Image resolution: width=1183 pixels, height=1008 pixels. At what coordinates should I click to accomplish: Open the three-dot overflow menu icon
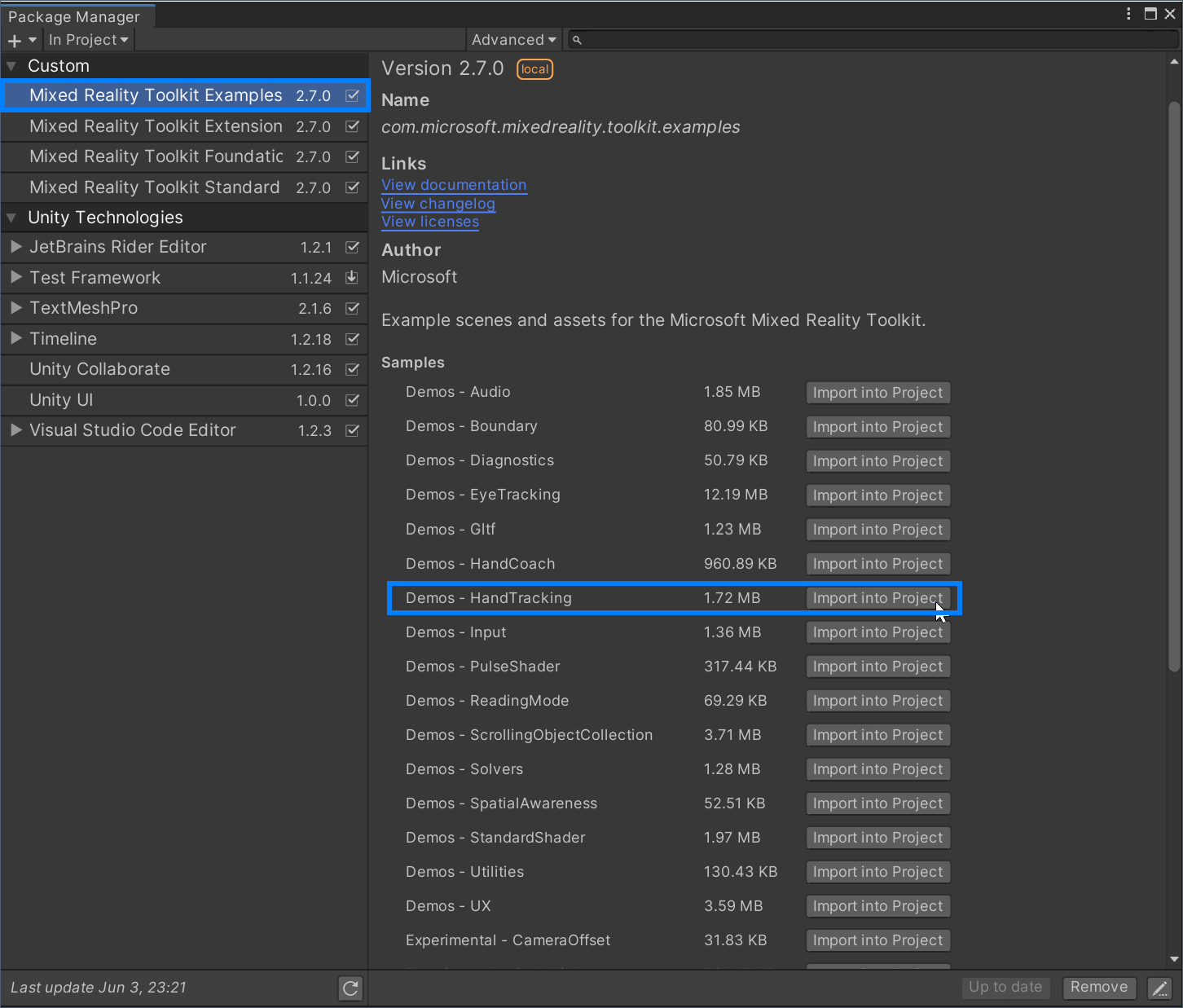(1128, 13)
